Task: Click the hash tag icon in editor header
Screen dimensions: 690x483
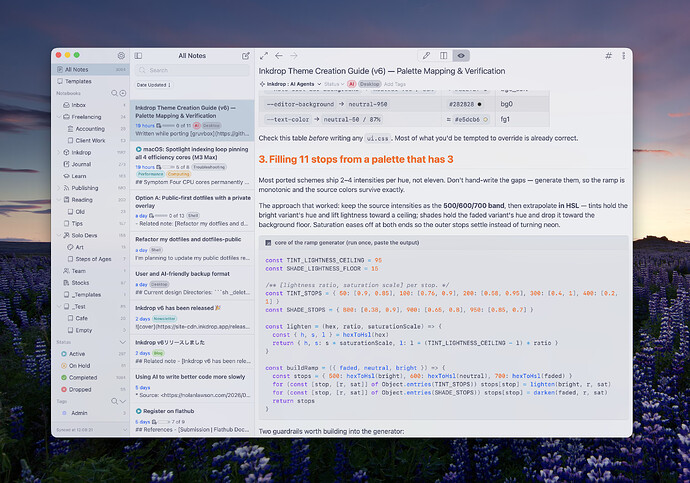Action: pyautogui.click(x=608, y=56)
